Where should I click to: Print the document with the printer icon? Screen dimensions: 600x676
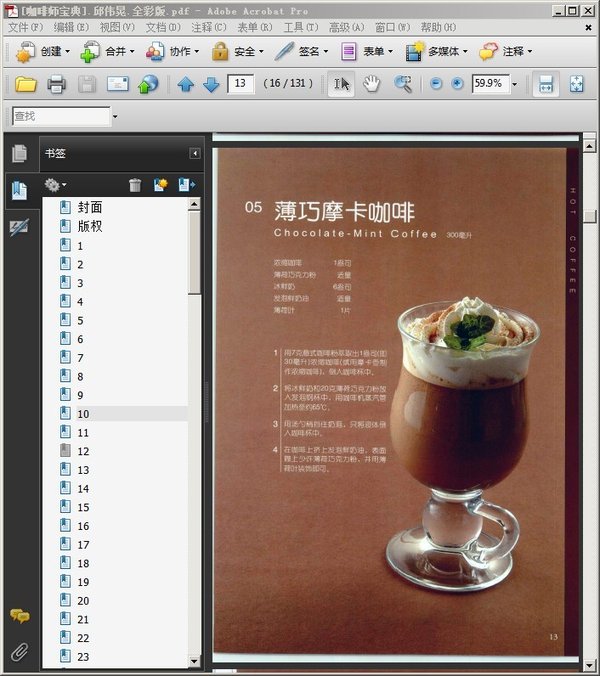pos(56,84)
